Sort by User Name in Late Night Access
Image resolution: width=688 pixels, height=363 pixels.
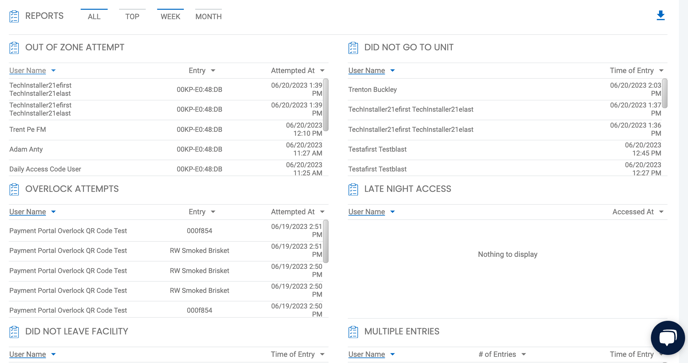(366, 212)
